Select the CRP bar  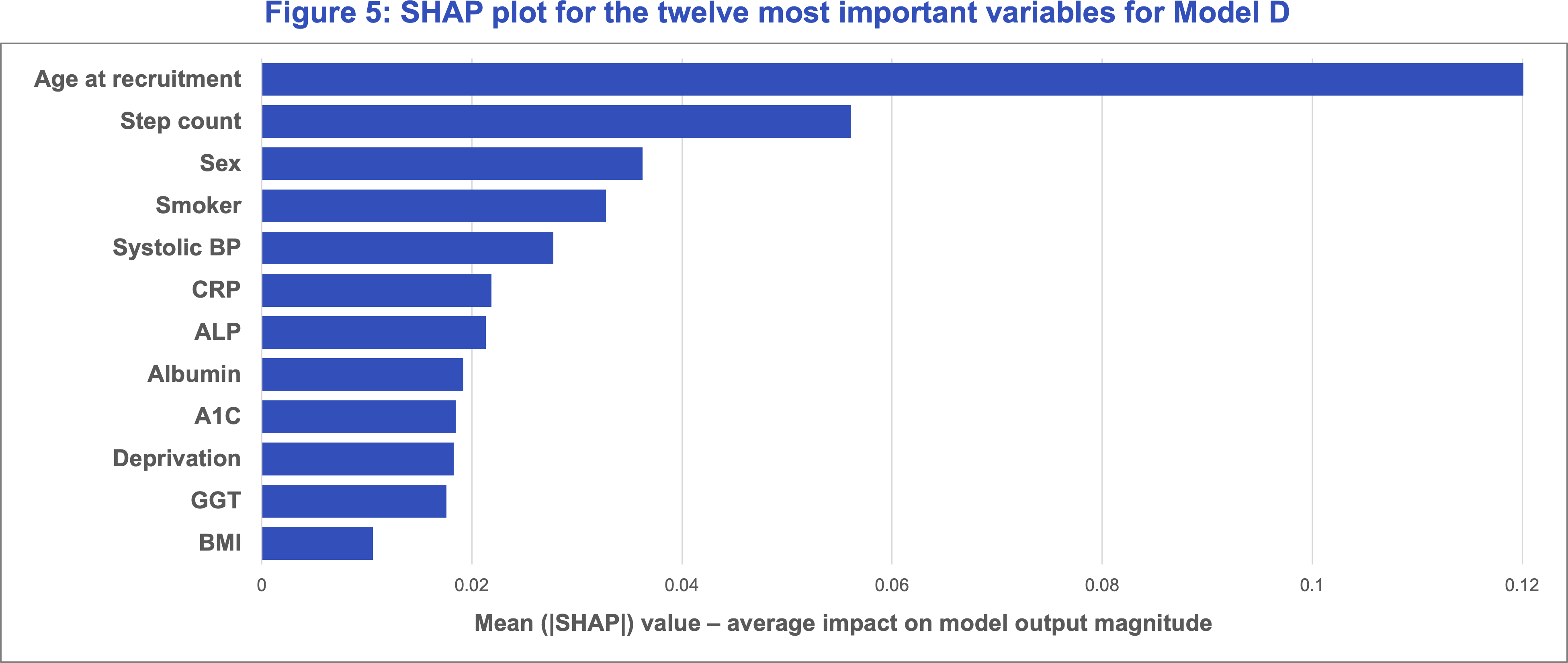377,290
